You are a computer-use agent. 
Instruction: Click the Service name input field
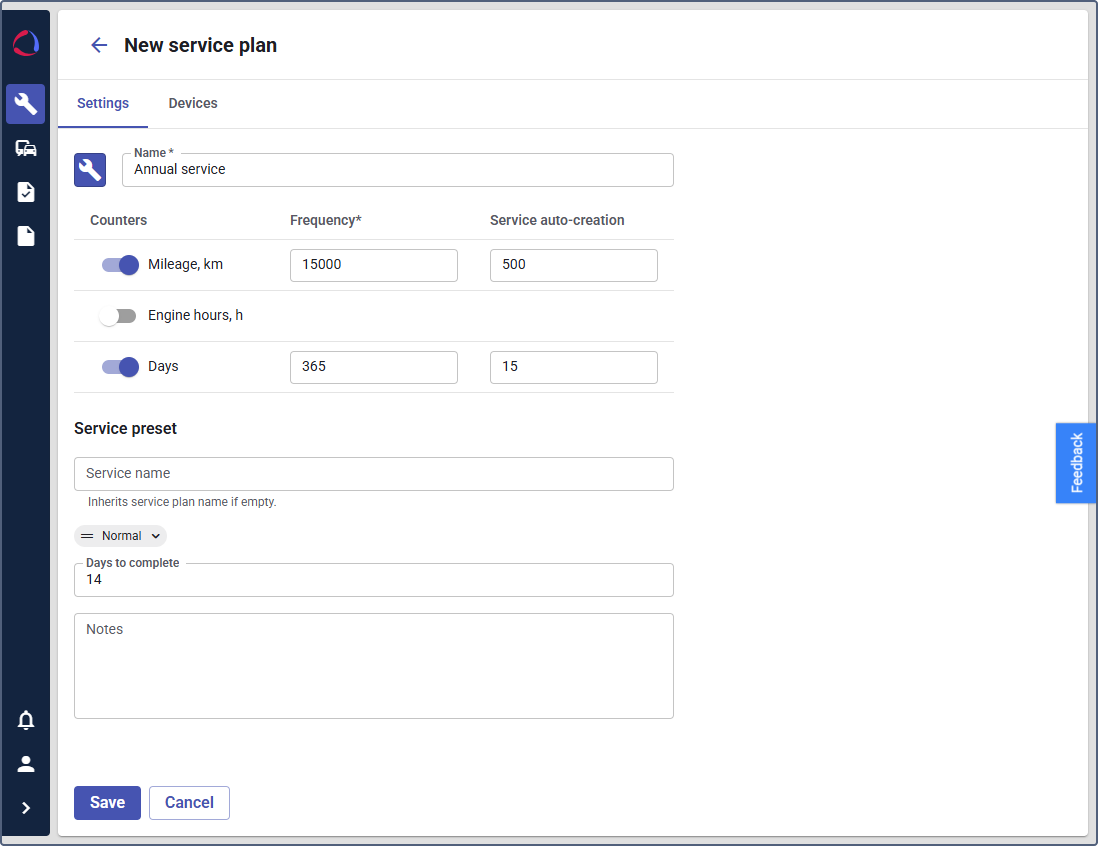pyautogui.click(x=374, y=474)
